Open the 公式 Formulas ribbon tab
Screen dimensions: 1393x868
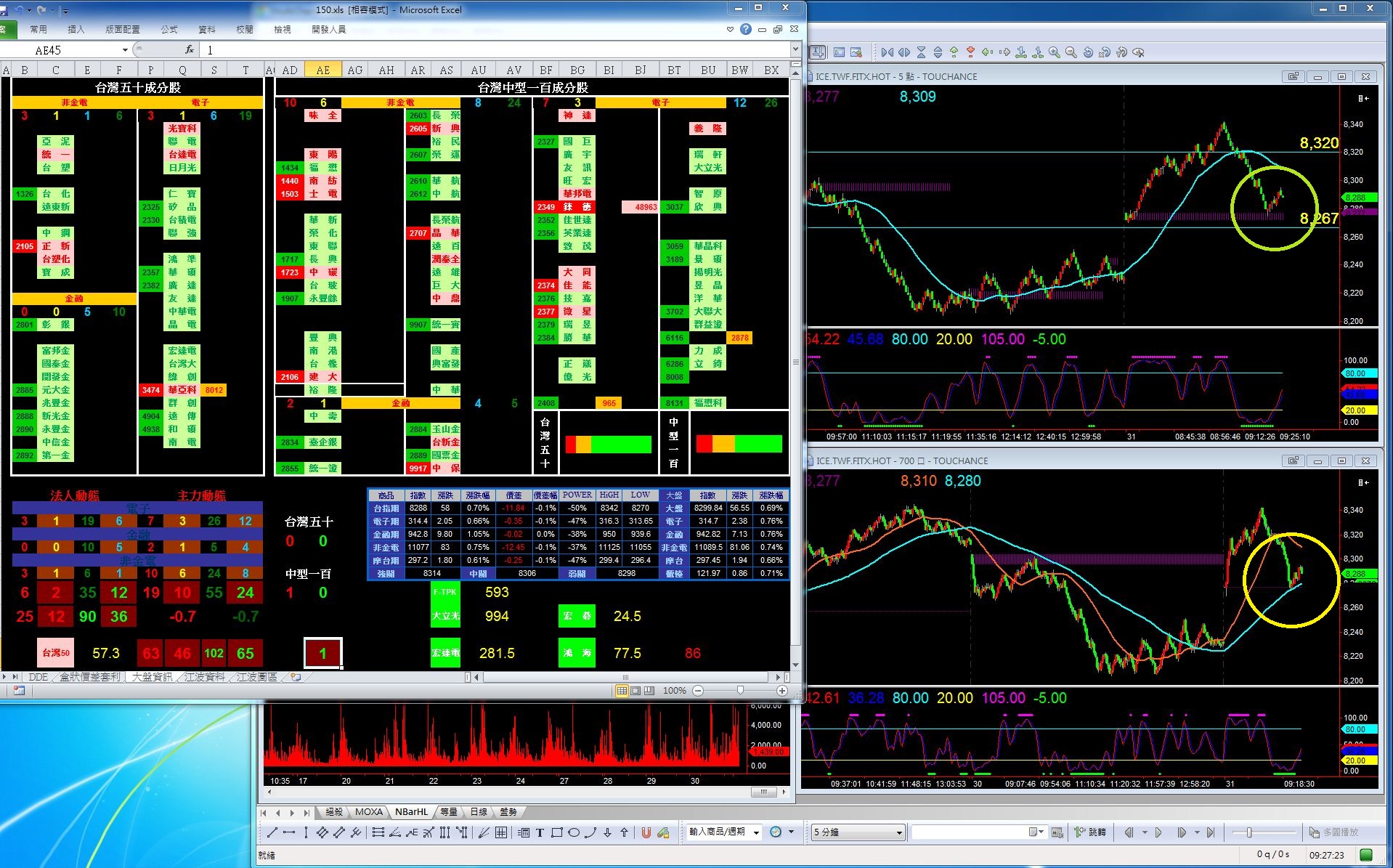pyautogui.click(x=169, y=29)
